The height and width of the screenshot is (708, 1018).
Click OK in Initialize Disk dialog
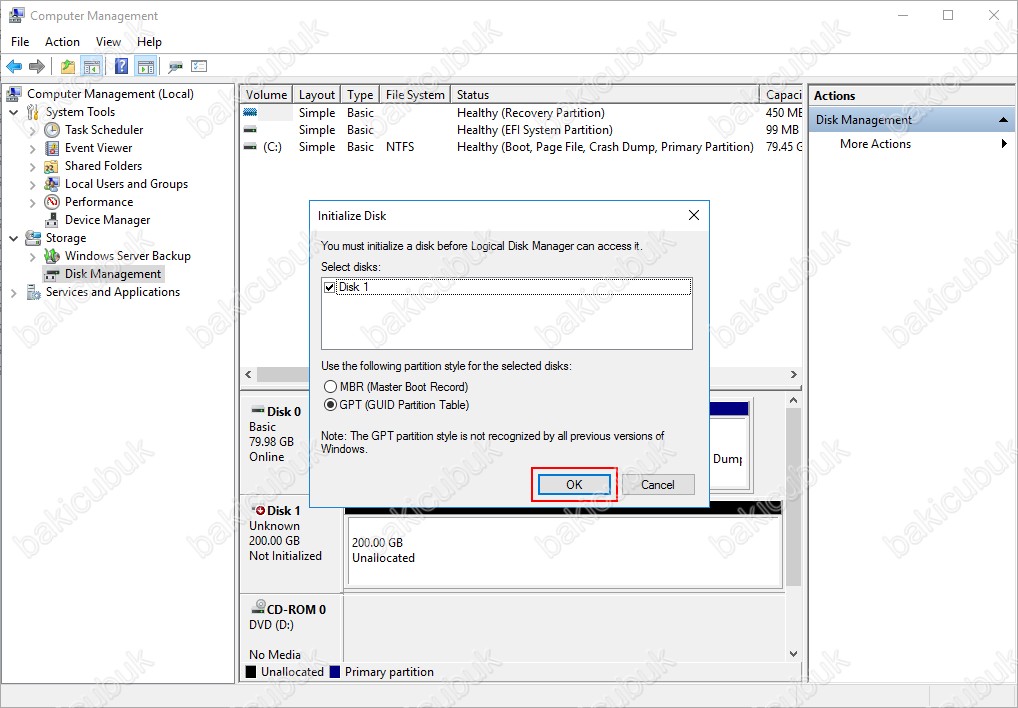point(574,485)
